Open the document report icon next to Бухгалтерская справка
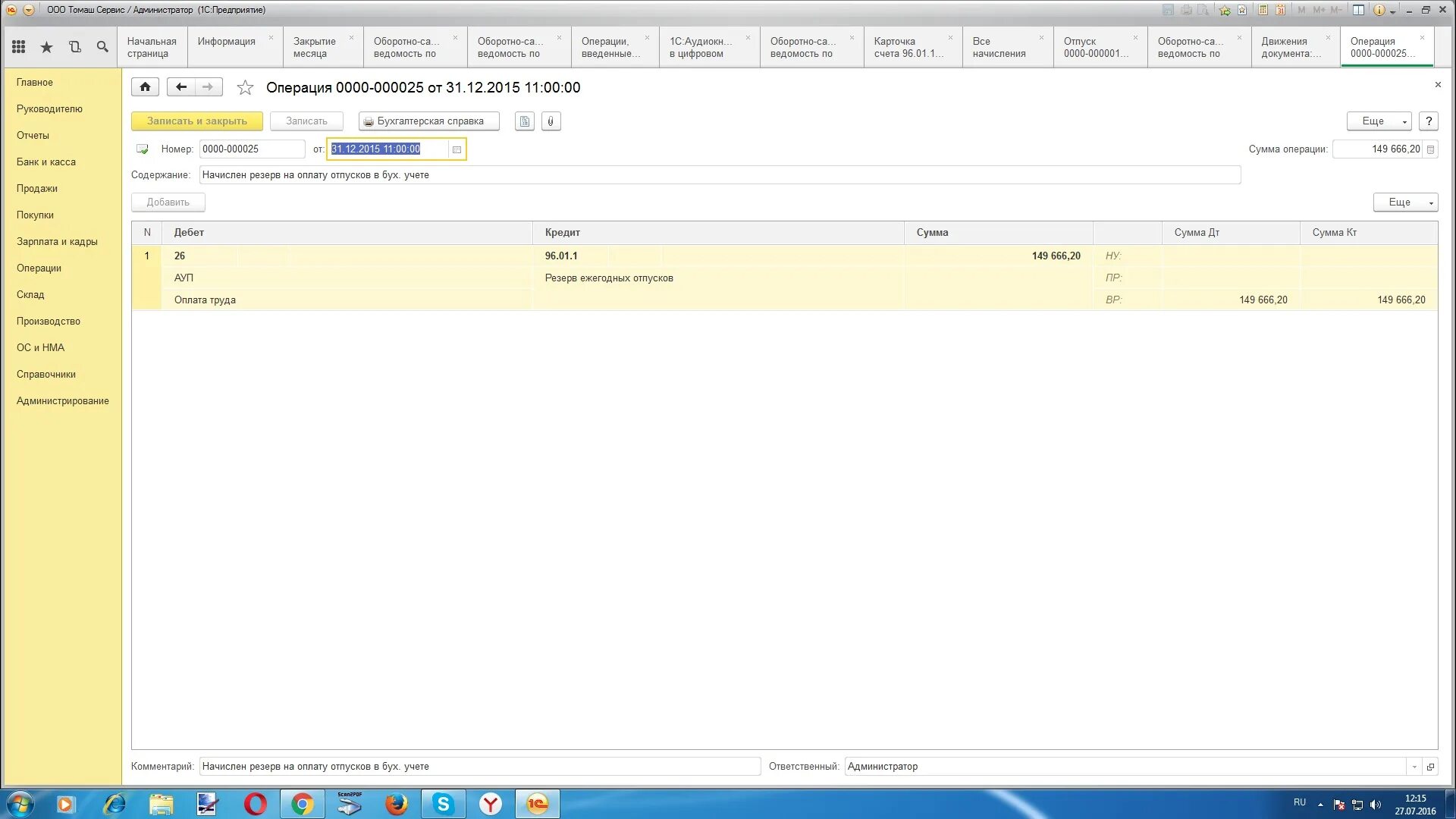Viewport: 1456px width, 819px height. click(525, 121)
